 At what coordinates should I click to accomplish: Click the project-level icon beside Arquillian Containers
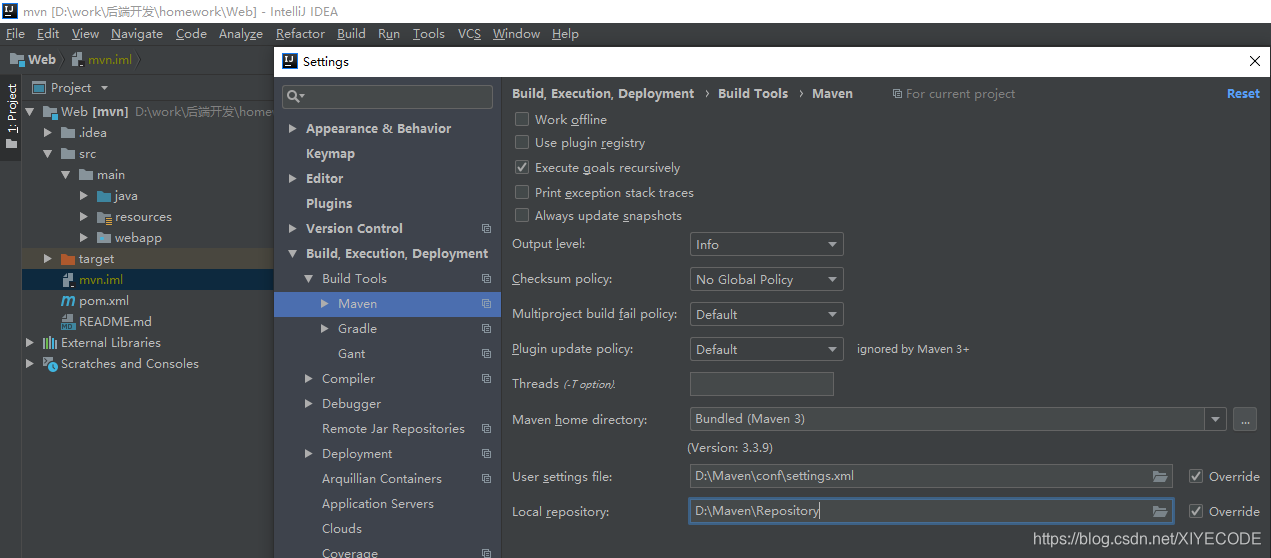click(487, 479)
